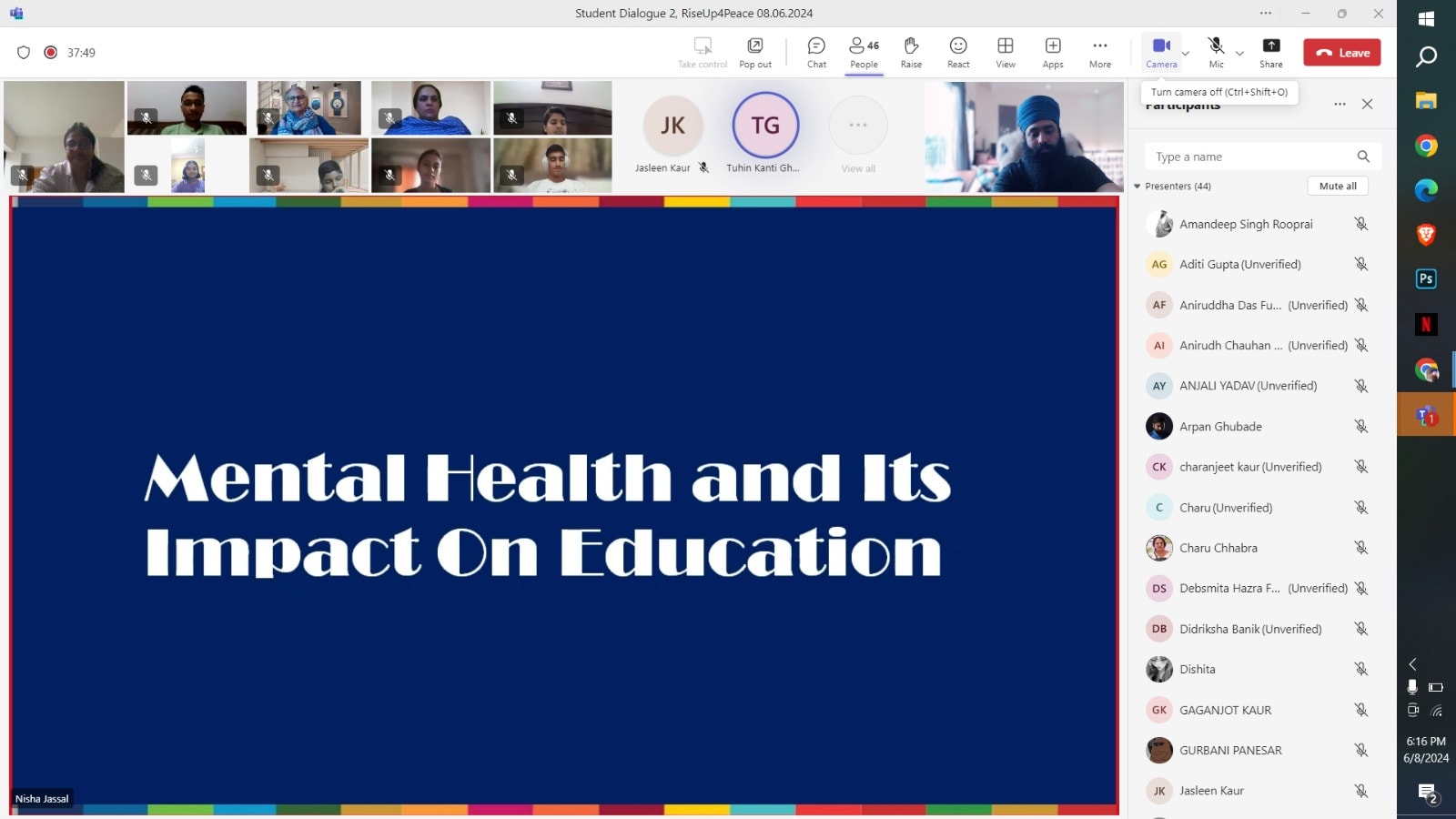Change layout with the View button
This screenshot has height=819, width=1456.
coord(1006,53)
